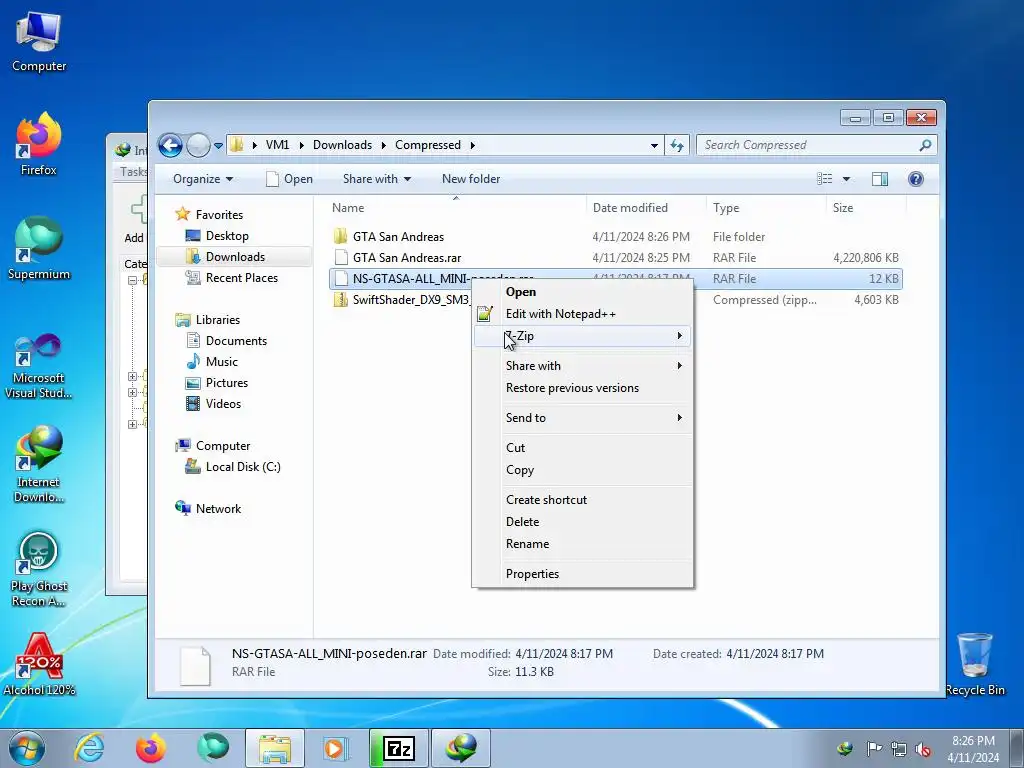Sort by Date modified column header
This screenshot has width=1024, height=768.
(645, 208)
